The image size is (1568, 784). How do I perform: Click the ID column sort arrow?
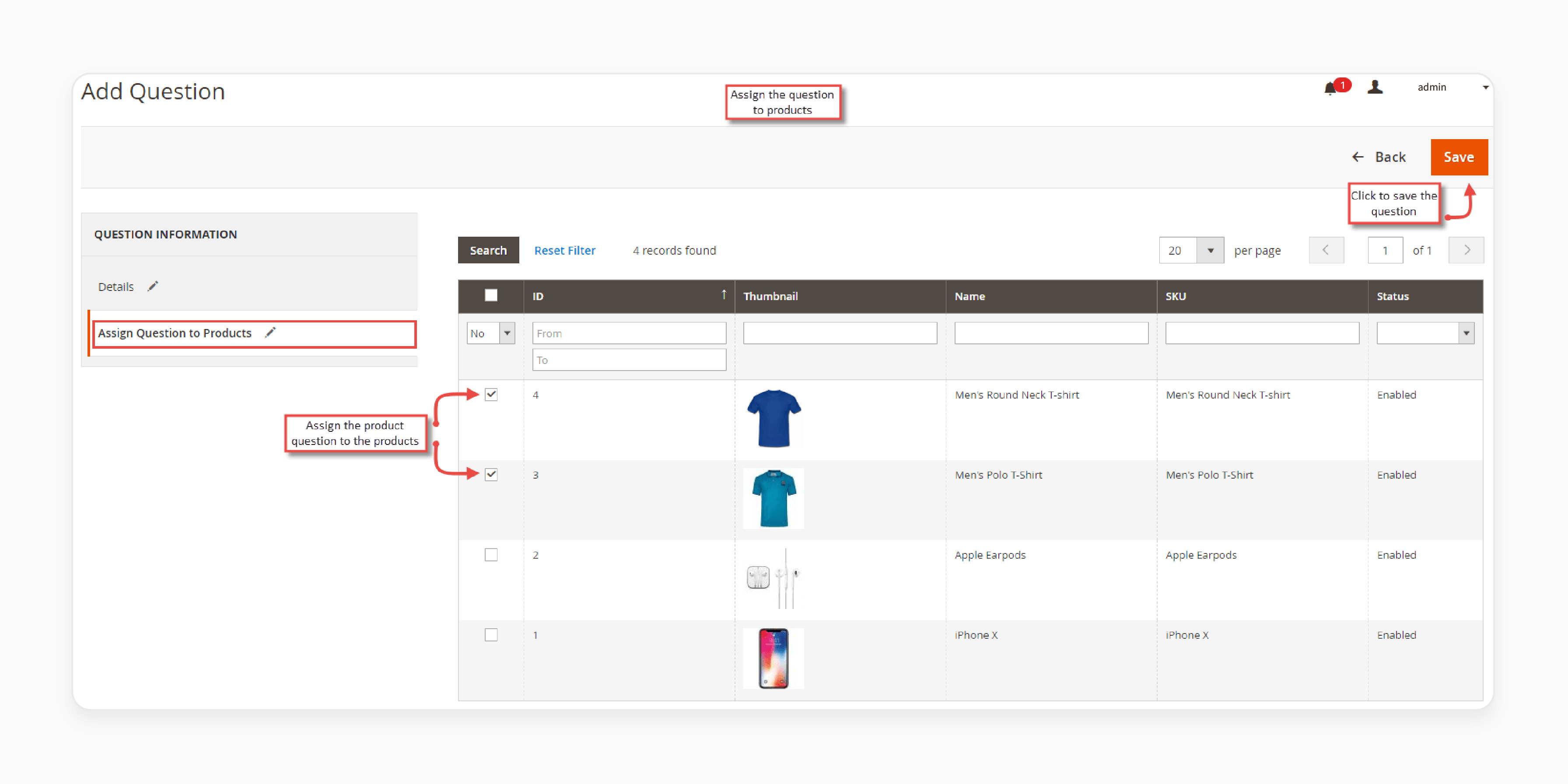click(724, 295)
